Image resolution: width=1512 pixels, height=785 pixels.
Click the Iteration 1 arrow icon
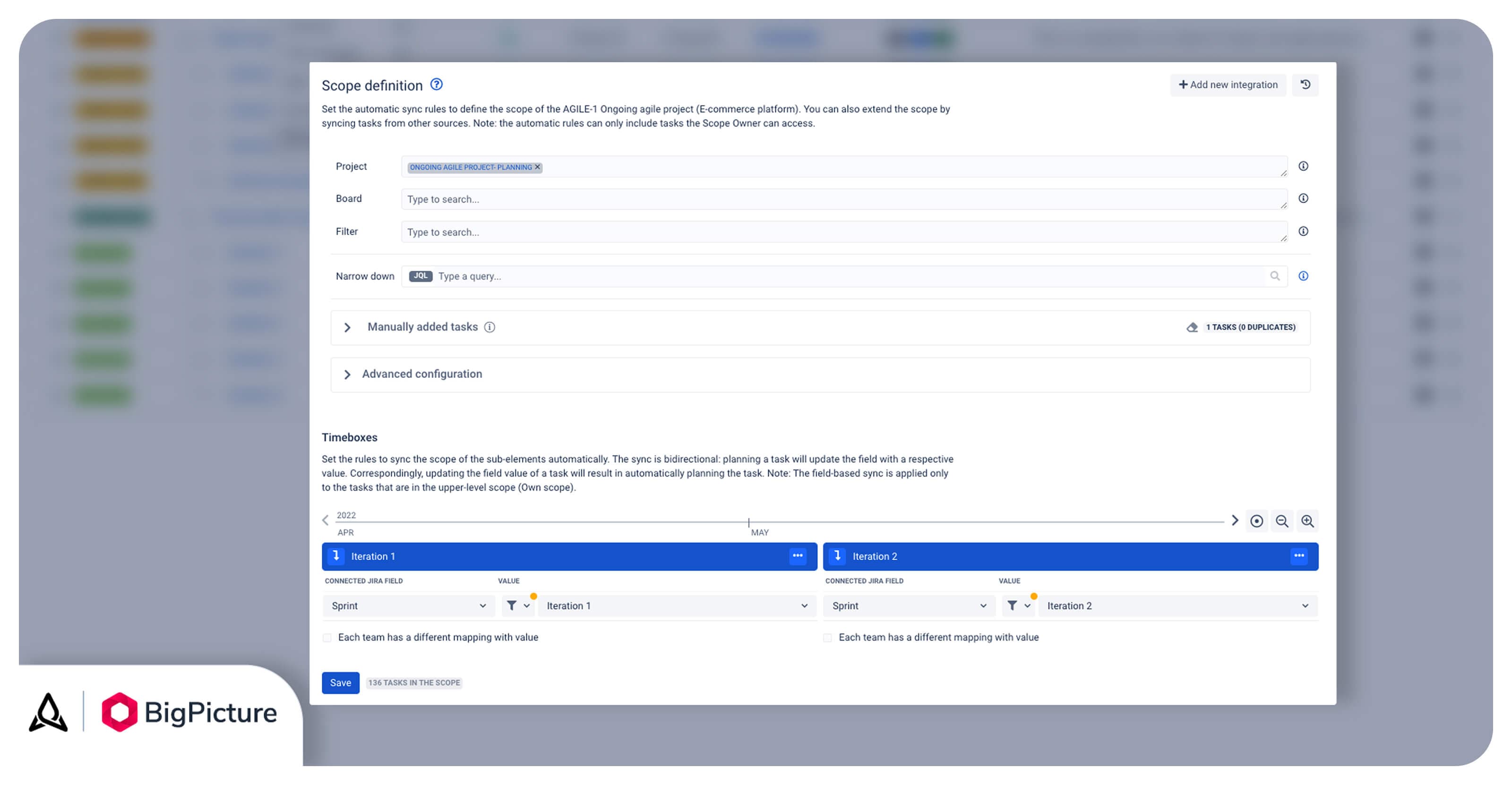[x=336, y=556]
